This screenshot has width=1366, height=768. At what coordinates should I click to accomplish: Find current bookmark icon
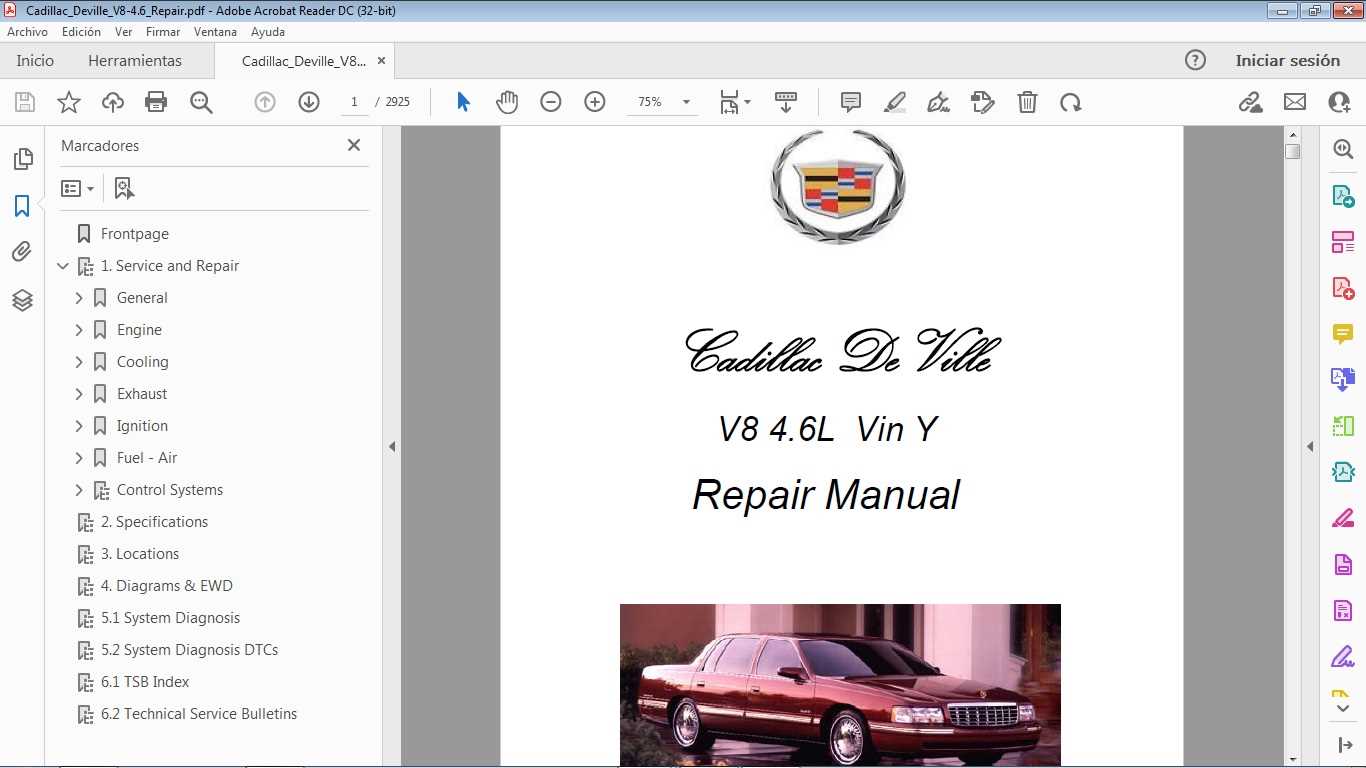click(x=124, y=188)
